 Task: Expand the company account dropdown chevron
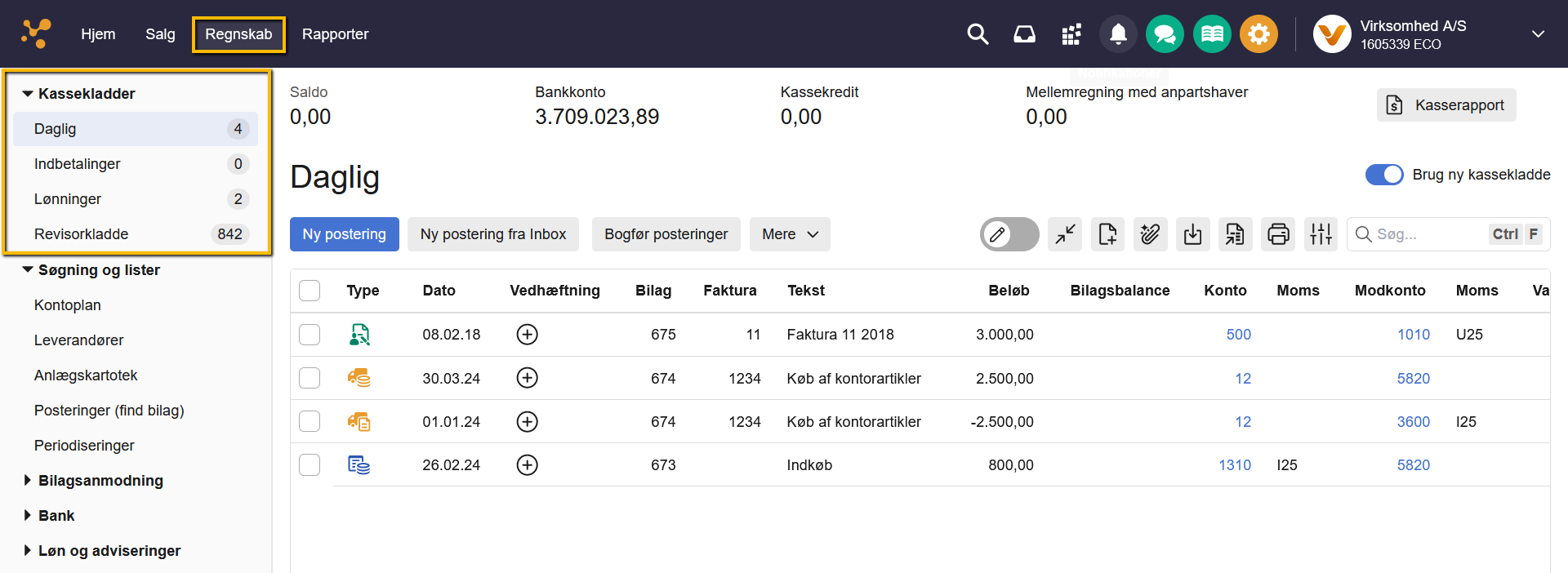click(x=1538, y=34)
